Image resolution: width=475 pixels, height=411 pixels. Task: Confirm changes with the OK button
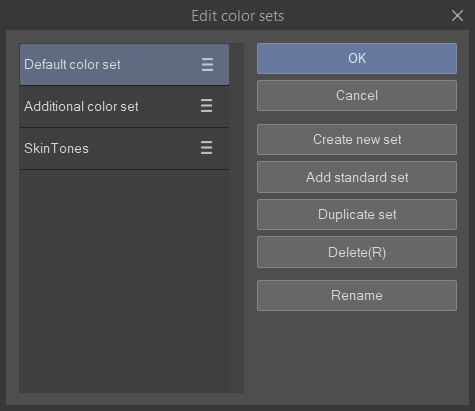tap(357, 58)
